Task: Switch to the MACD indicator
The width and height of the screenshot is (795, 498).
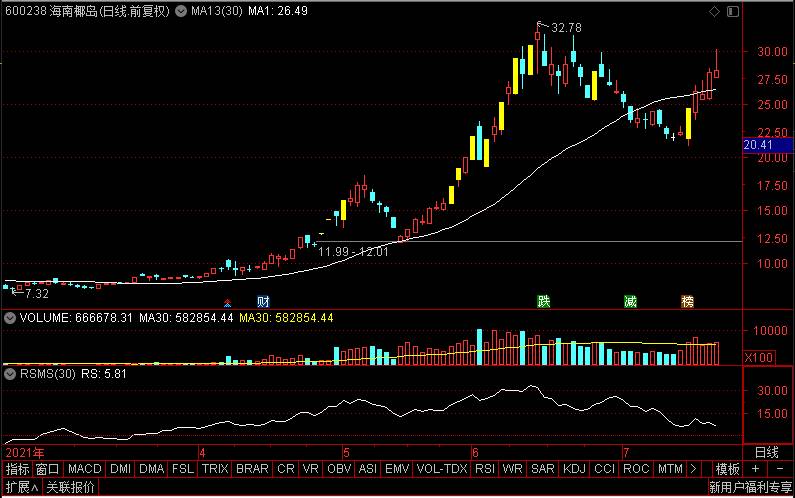Action: [x=85, y=469]
